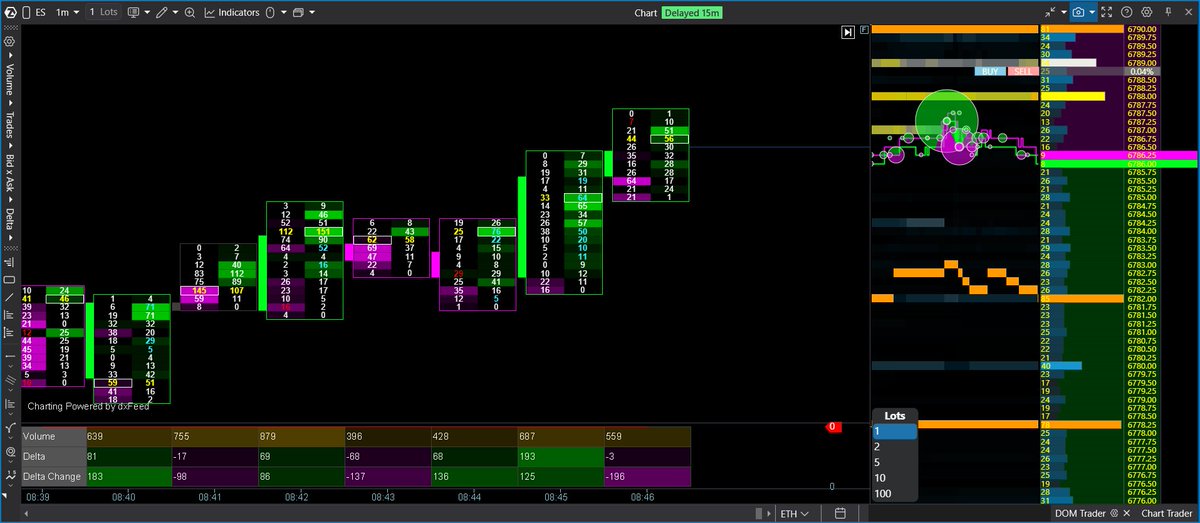Screen dimensions: 1200x523
Task: Click the window layout icon
Action: (x=298, y=13)
